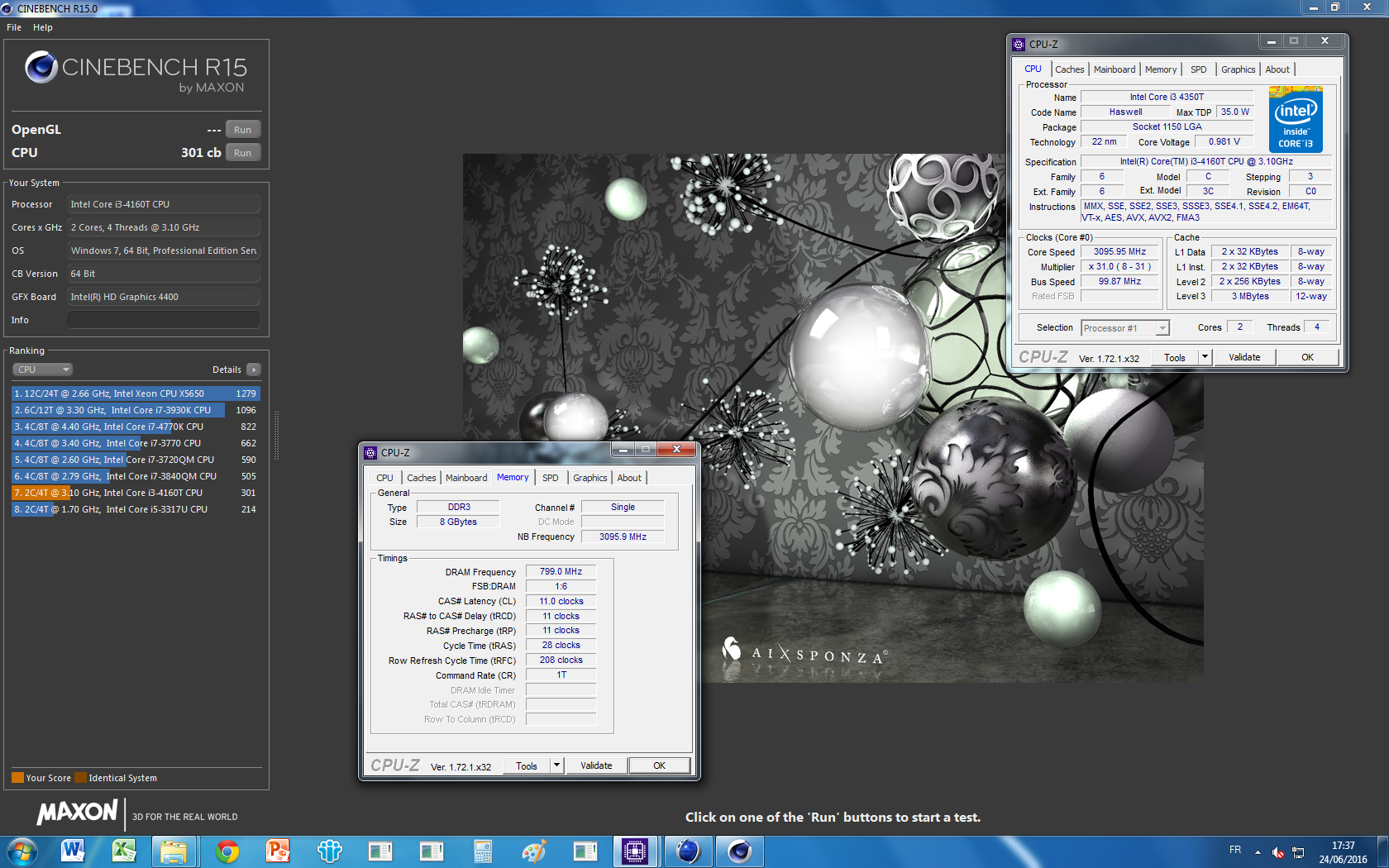1389x868 pixels.
Task: Open PowerPoint from taskbar
Action: click(278, 851)
